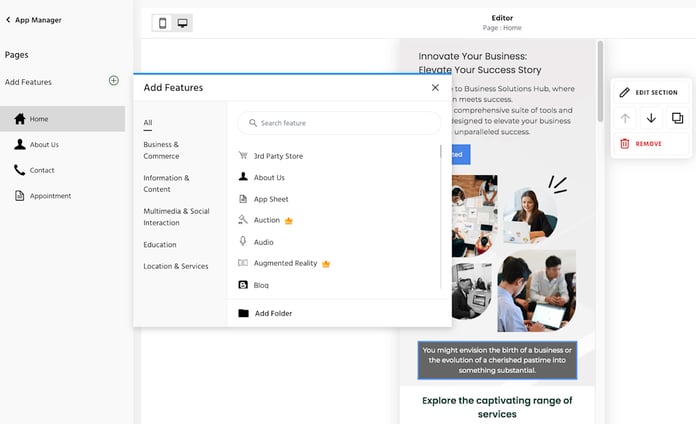Click the Add Folder button
The width and height of the screenshot is (696, 424).
coord(272,313)
